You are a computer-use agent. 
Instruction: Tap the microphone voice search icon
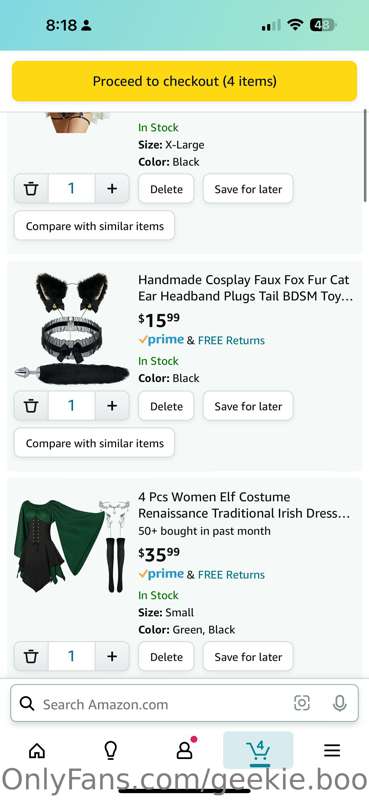[340, 703]
